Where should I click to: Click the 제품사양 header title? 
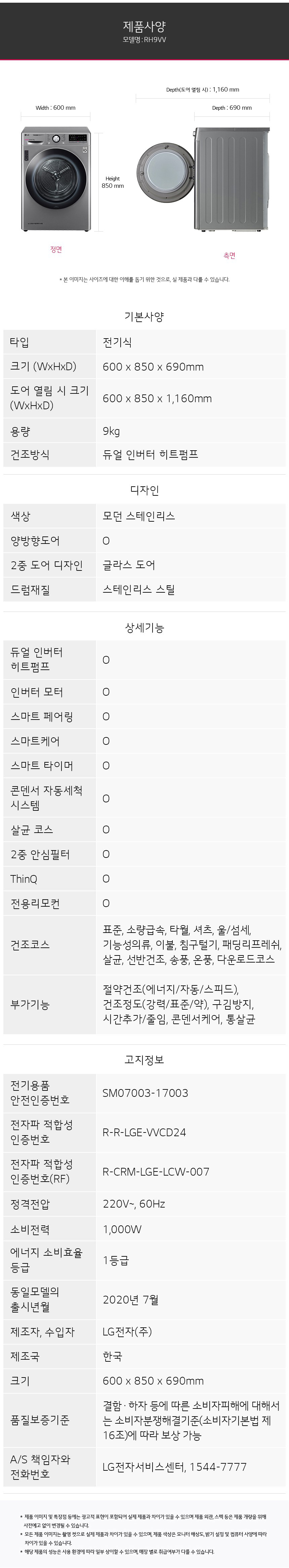coord(144,26)
